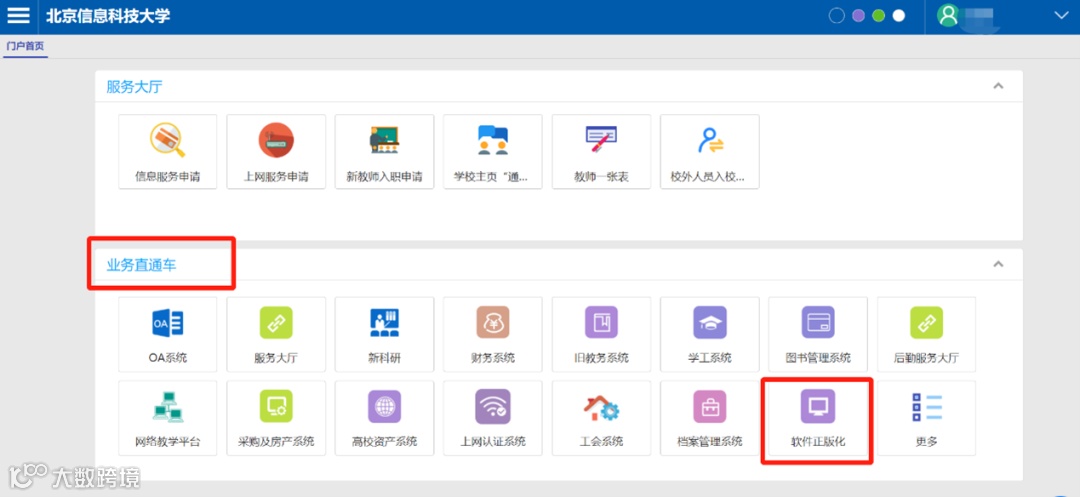Open 上网服务申请 router icon

click(276, 140)
